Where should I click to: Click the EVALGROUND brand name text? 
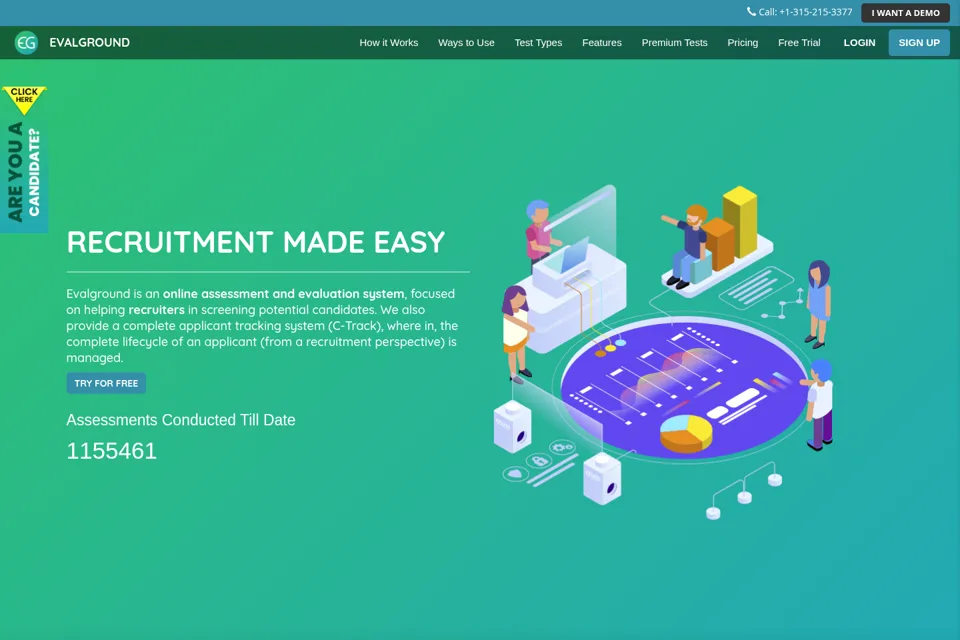89,43
